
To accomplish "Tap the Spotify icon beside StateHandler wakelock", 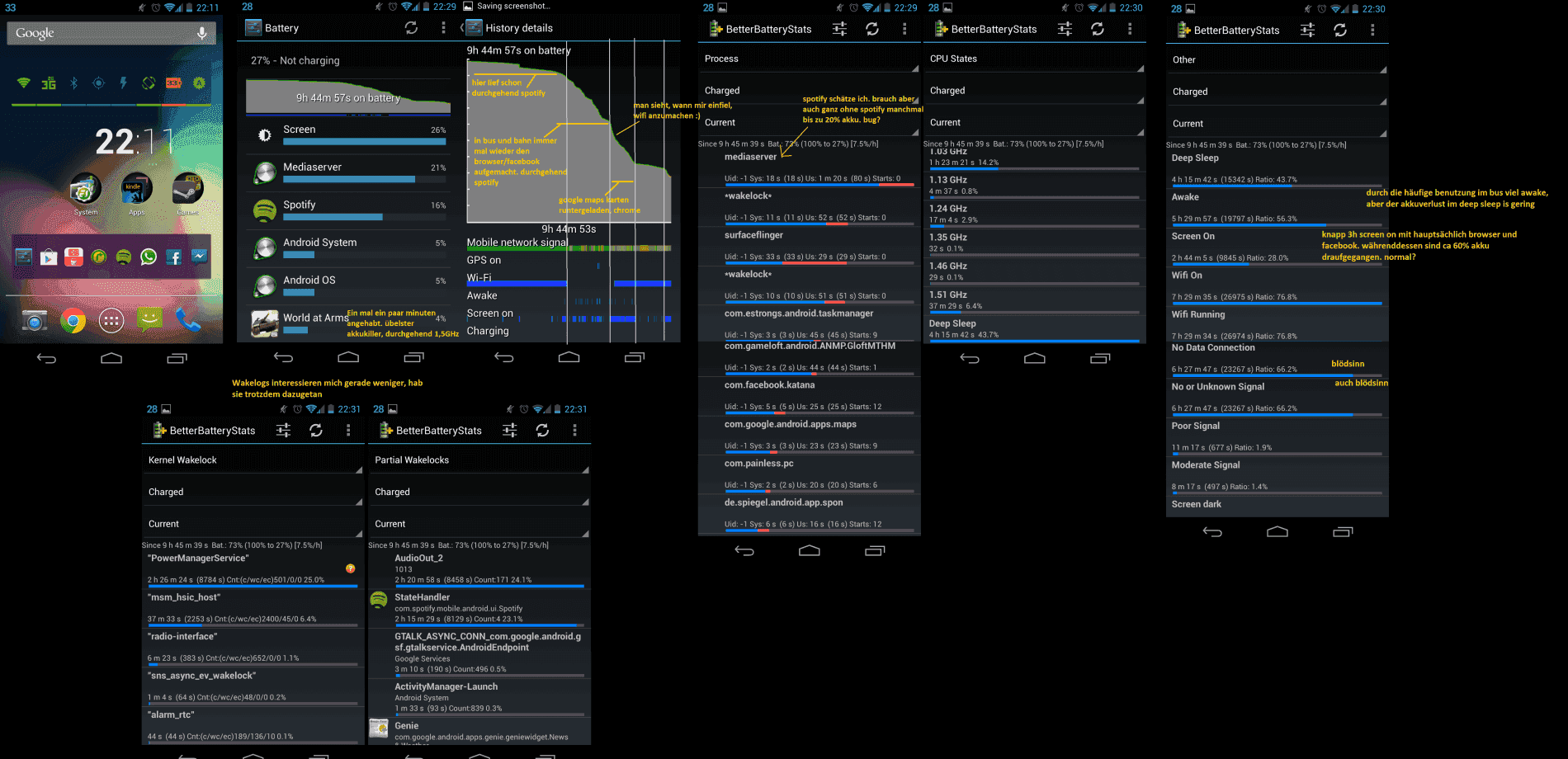I will pos(379,600).
